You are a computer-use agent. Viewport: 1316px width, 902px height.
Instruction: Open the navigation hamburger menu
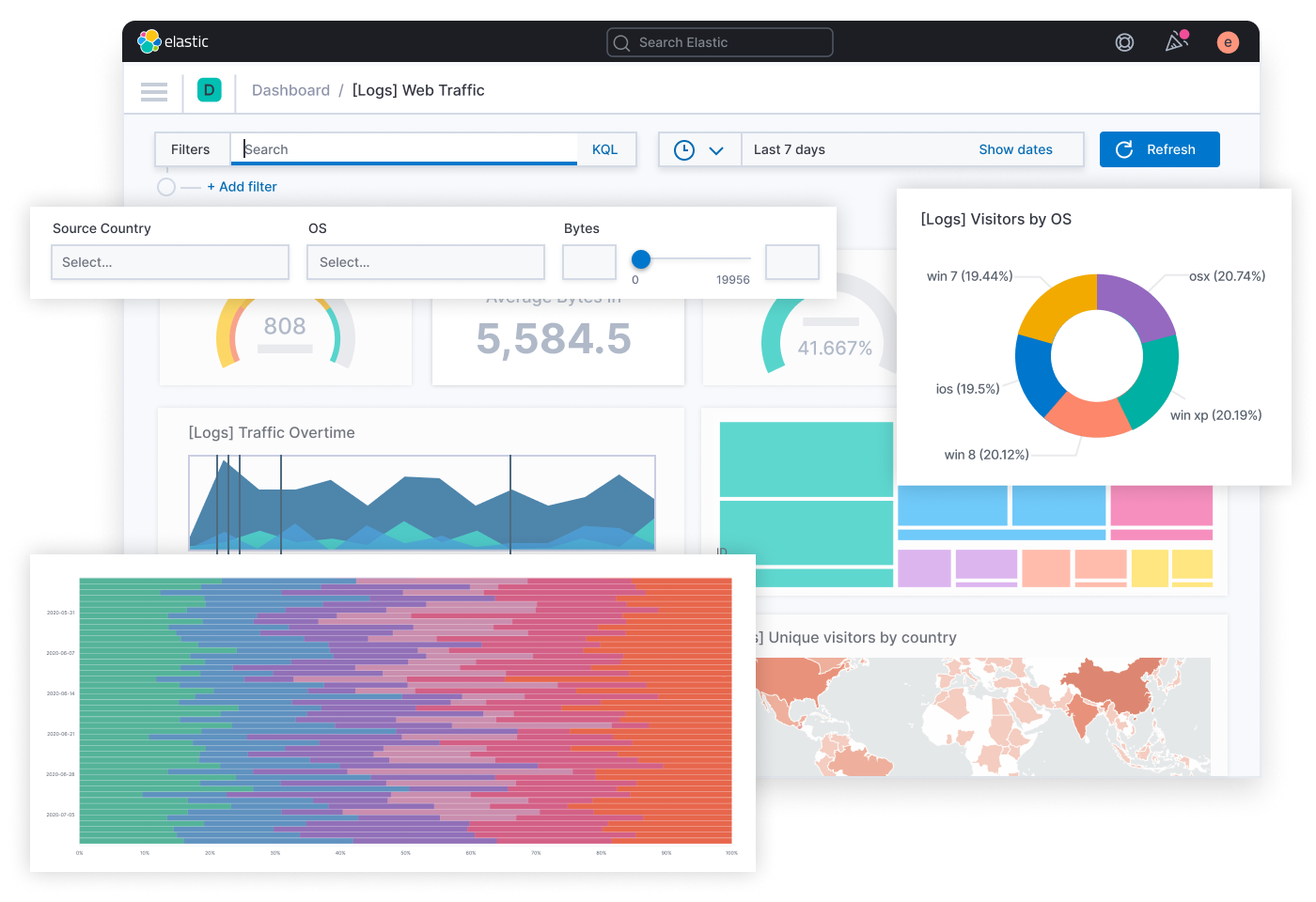pyautogui.click(x=153, y=91)
